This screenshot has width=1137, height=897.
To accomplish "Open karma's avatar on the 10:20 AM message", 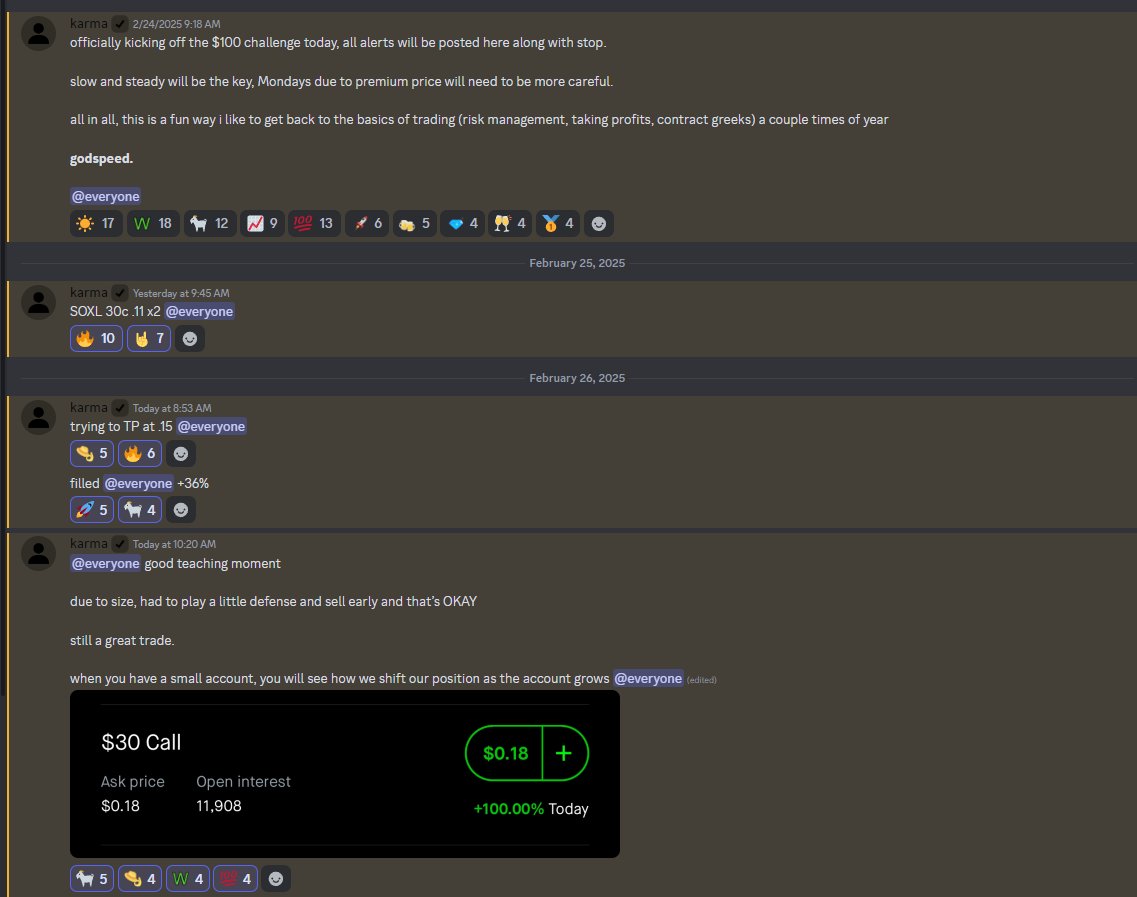I will coord(38,553).
